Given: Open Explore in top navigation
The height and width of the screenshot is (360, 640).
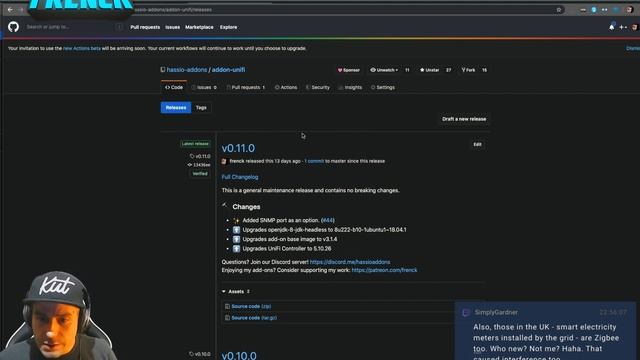Looking at the screenshot, I should pos(229,27).
